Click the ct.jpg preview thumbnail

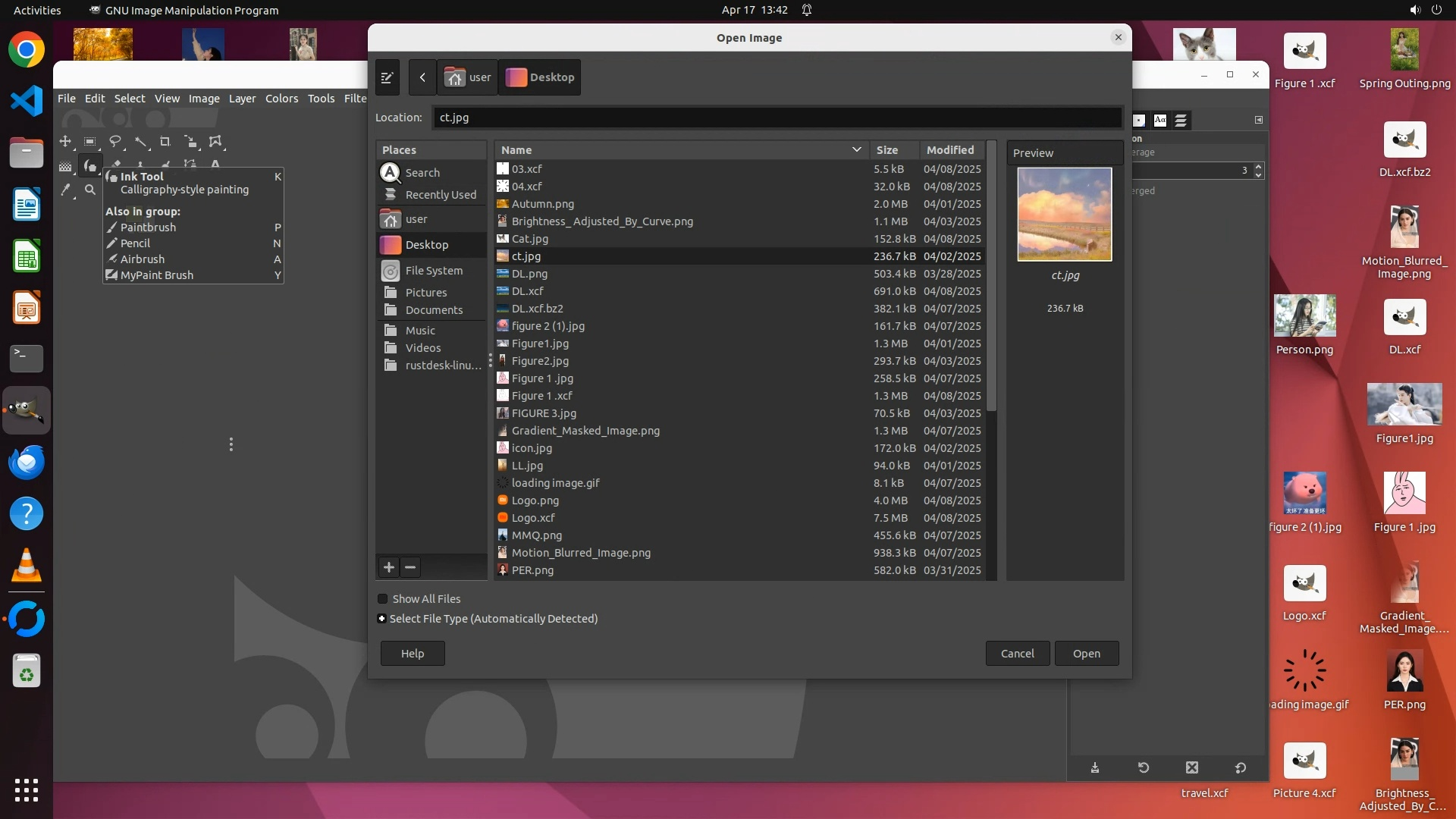click(1065, 215)
